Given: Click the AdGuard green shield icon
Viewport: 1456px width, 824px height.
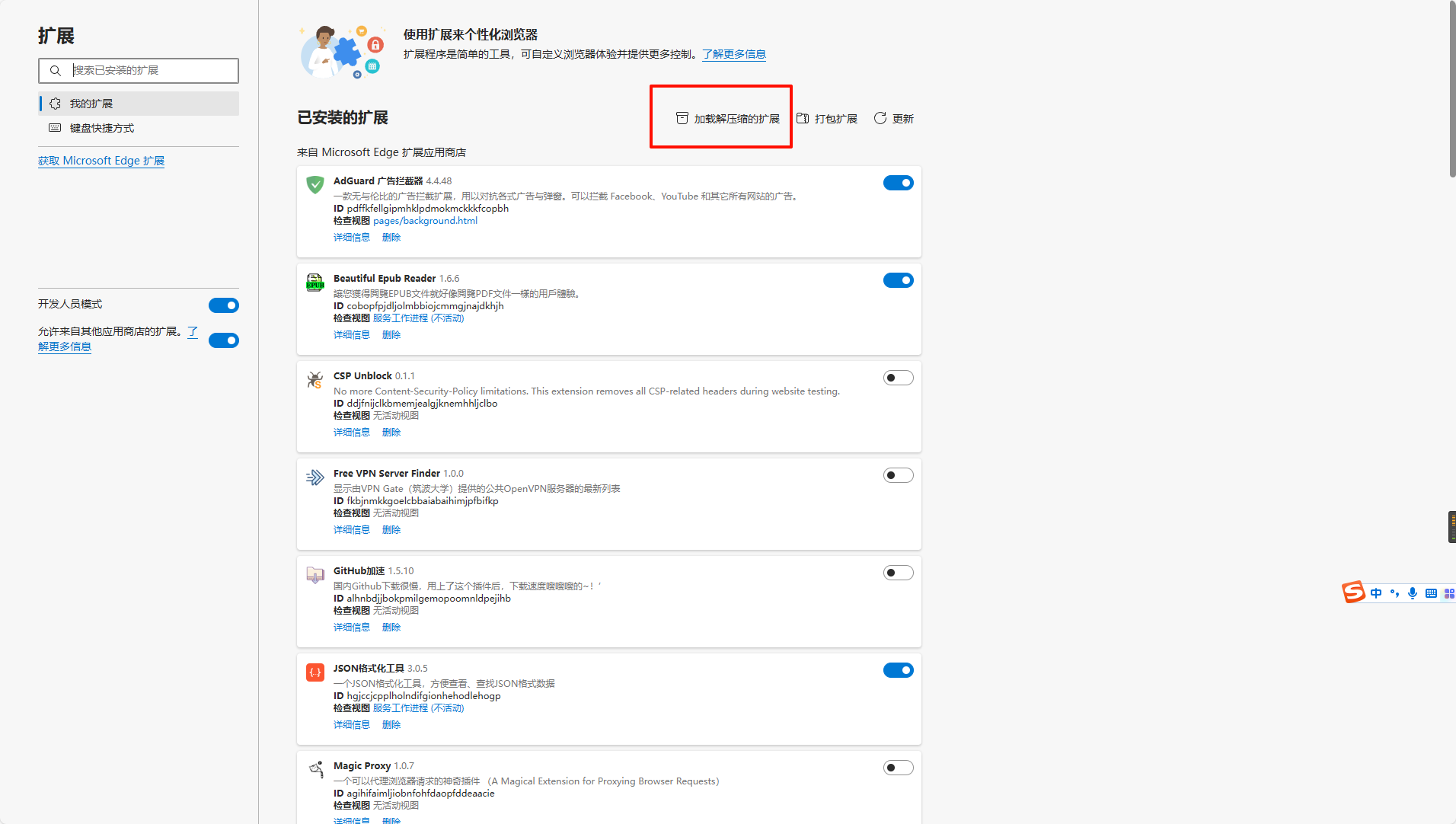Looking at the screenshot, I should coord(315,184).
